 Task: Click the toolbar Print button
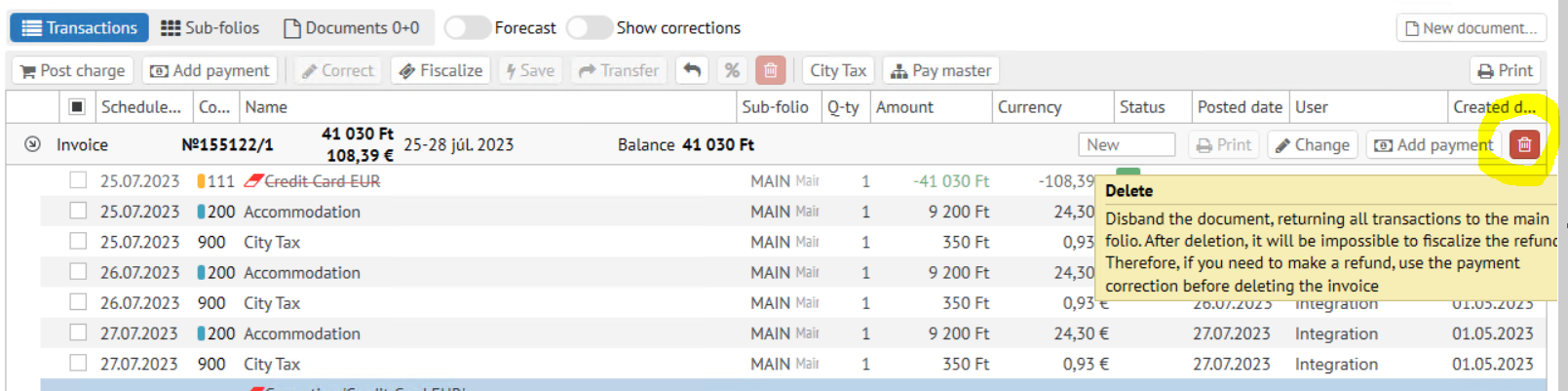1506,70
